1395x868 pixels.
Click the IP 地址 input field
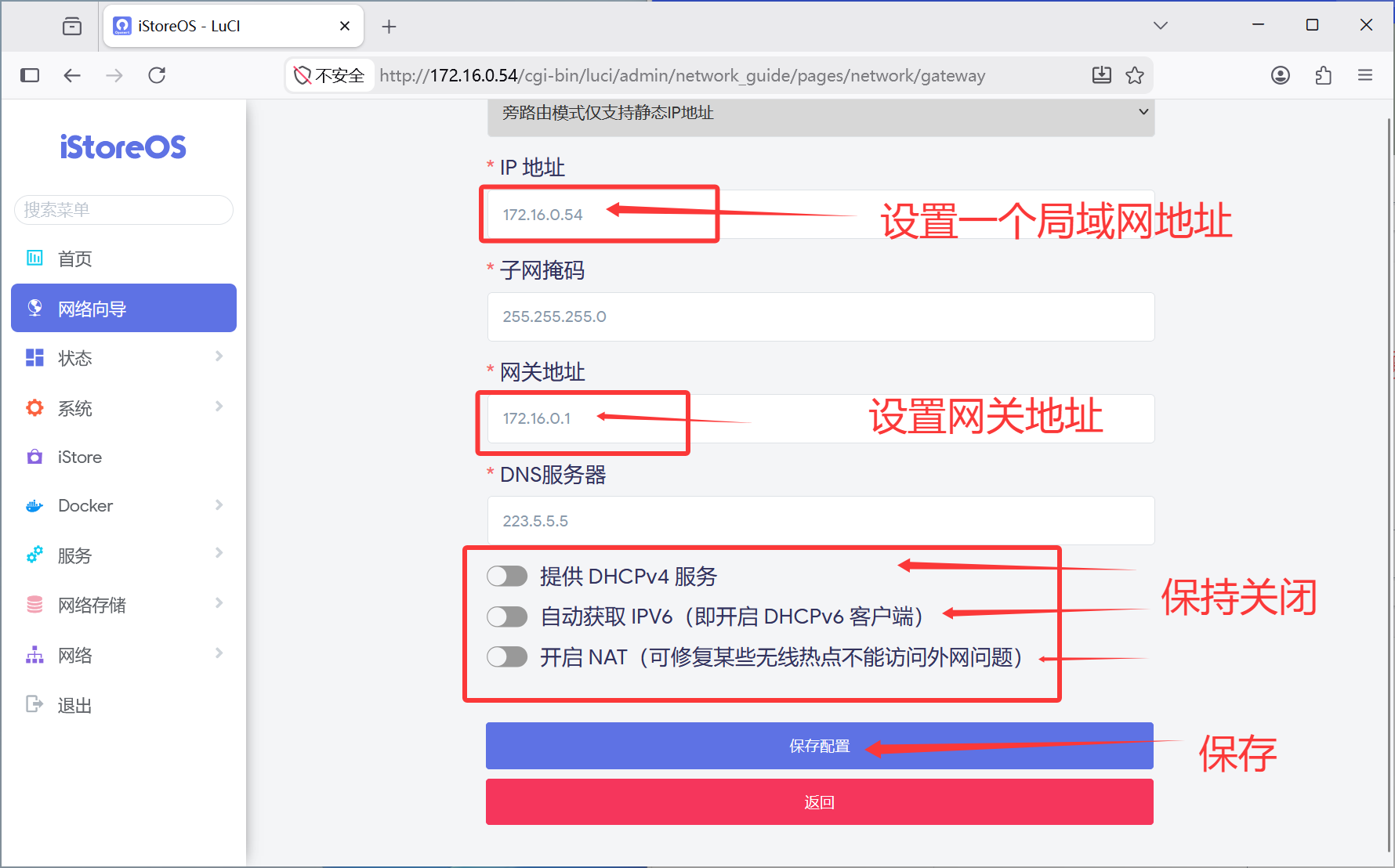821,215
